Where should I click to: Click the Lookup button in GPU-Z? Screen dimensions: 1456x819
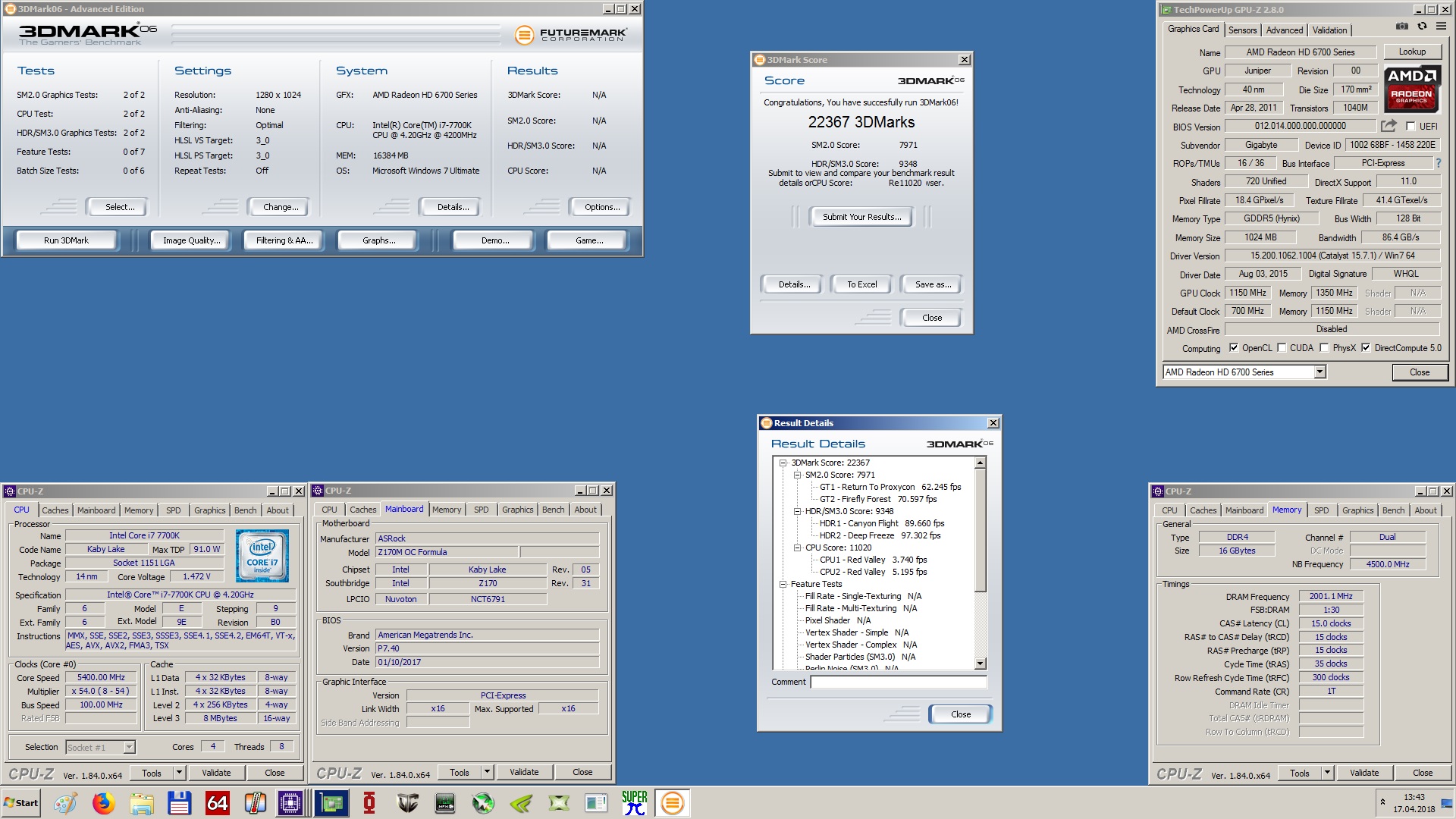click(1412, 52)
